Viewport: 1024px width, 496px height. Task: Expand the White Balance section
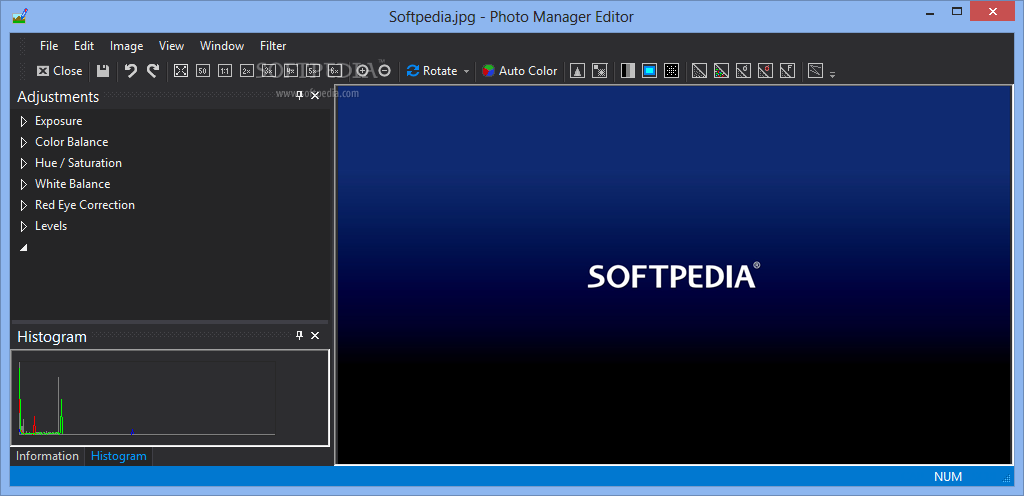coord(24,183)
